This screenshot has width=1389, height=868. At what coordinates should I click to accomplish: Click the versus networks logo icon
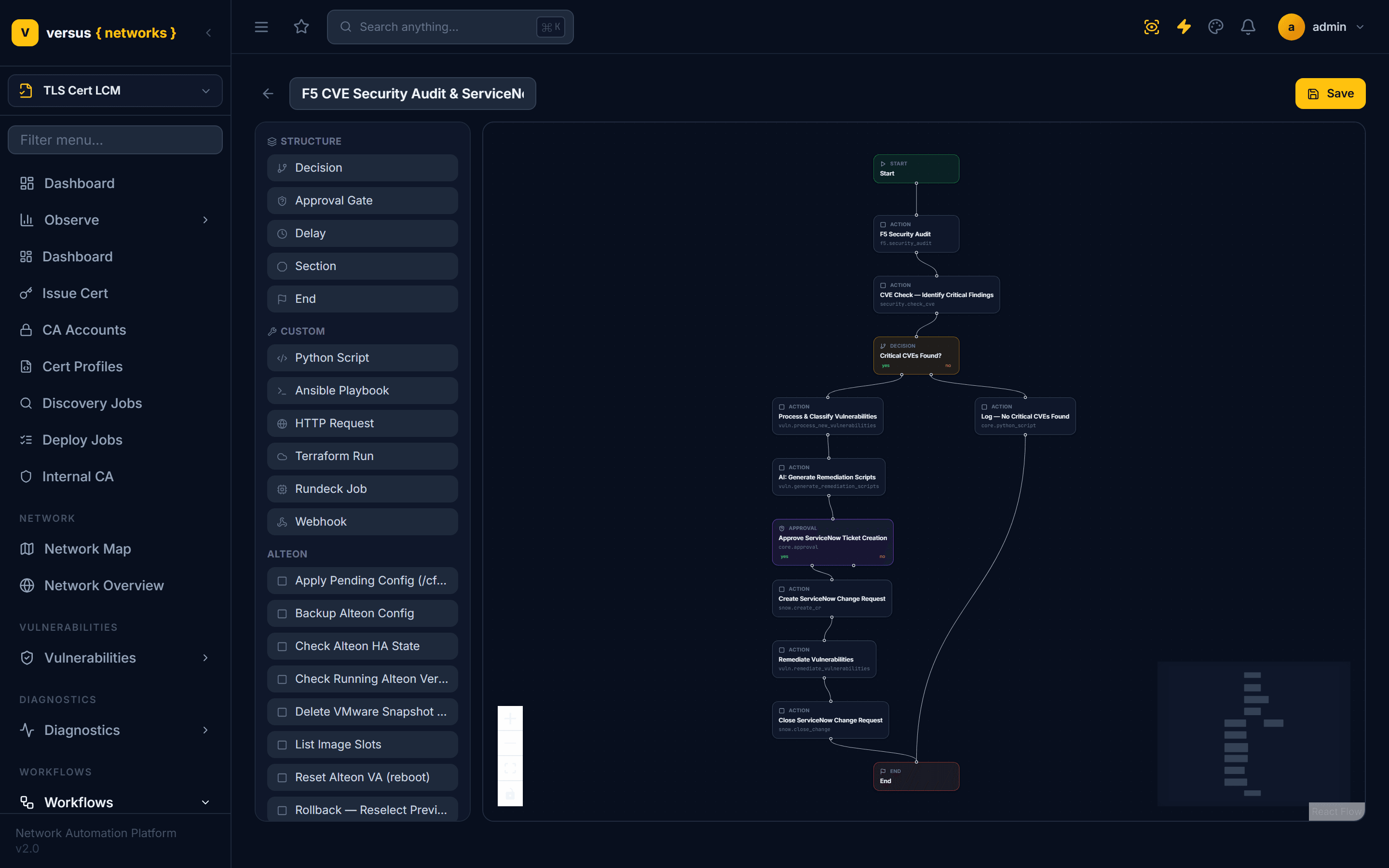point(25,33)
